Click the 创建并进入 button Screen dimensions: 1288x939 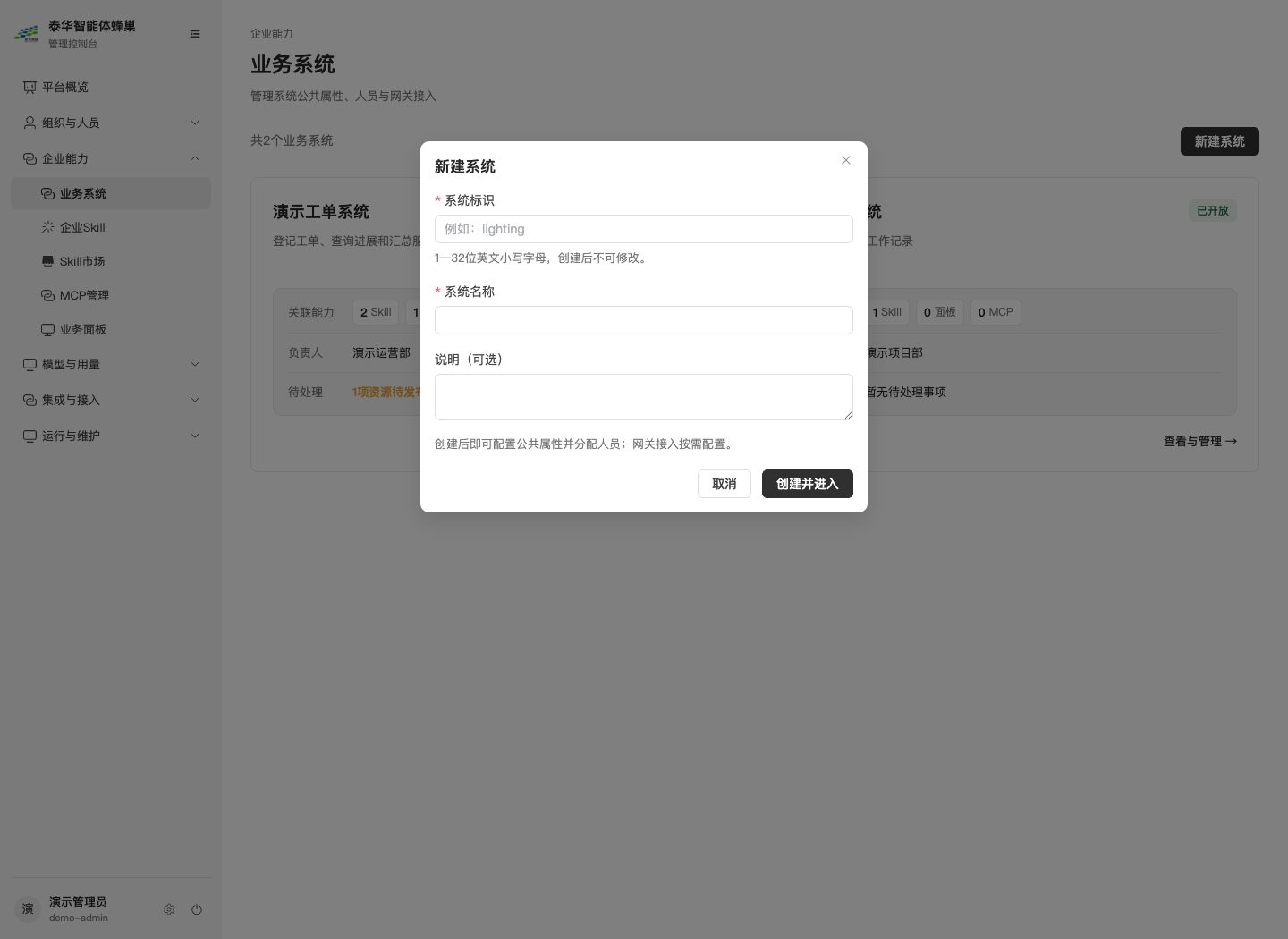pos(808,484)
